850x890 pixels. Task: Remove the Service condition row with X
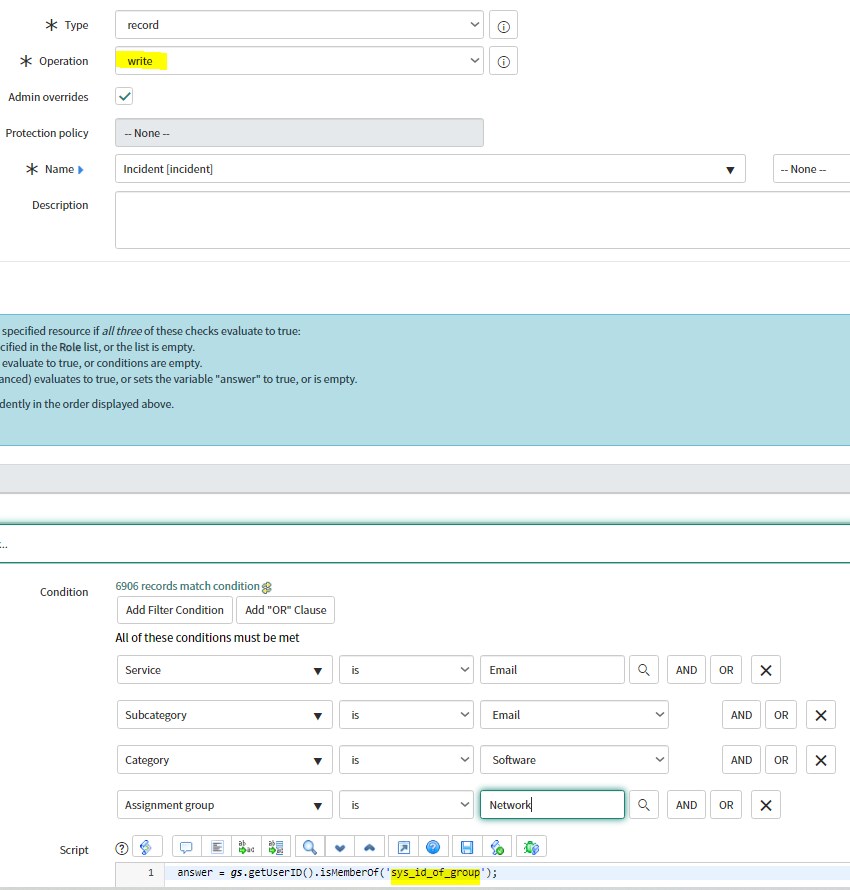(766, 670)
